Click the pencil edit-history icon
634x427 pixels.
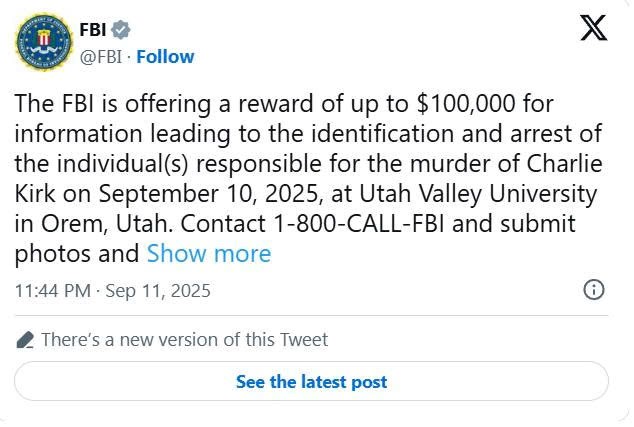click(26, 340)
